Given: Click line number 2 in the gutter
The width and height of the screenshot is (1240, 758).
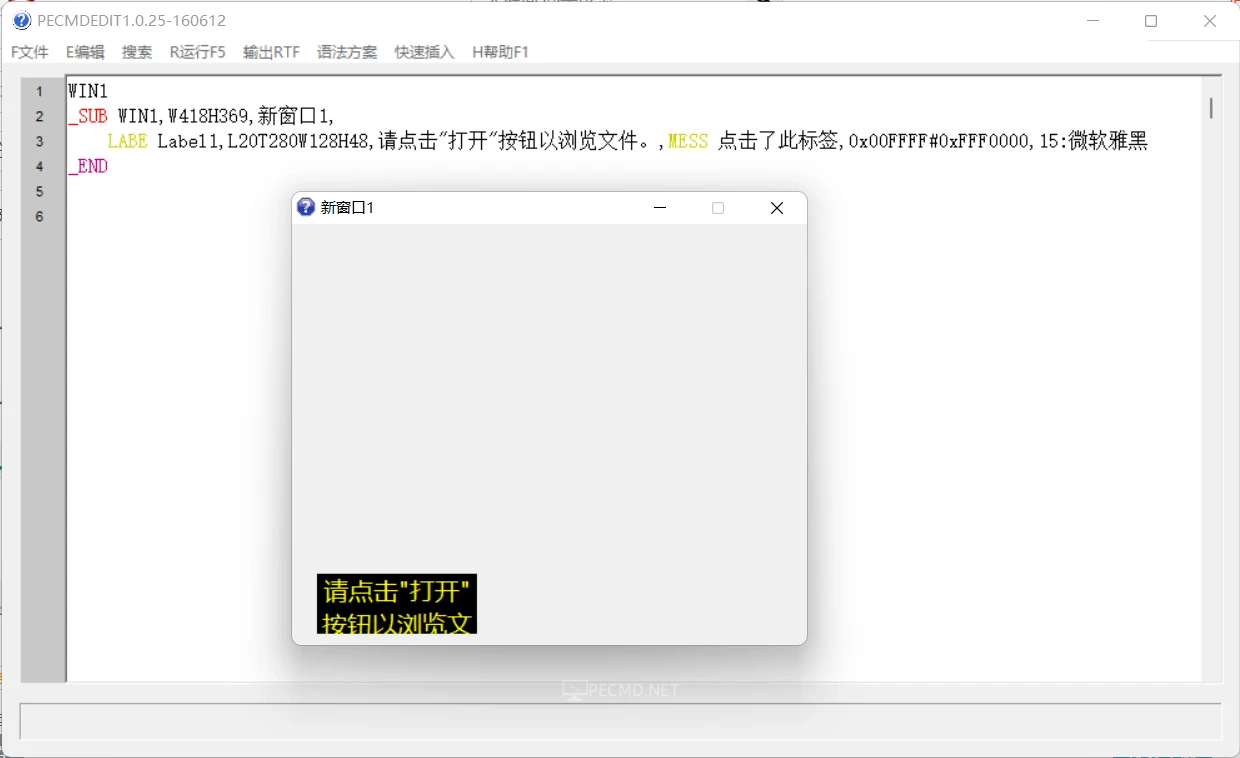Looking at the screenshot, I should (40, 116).
